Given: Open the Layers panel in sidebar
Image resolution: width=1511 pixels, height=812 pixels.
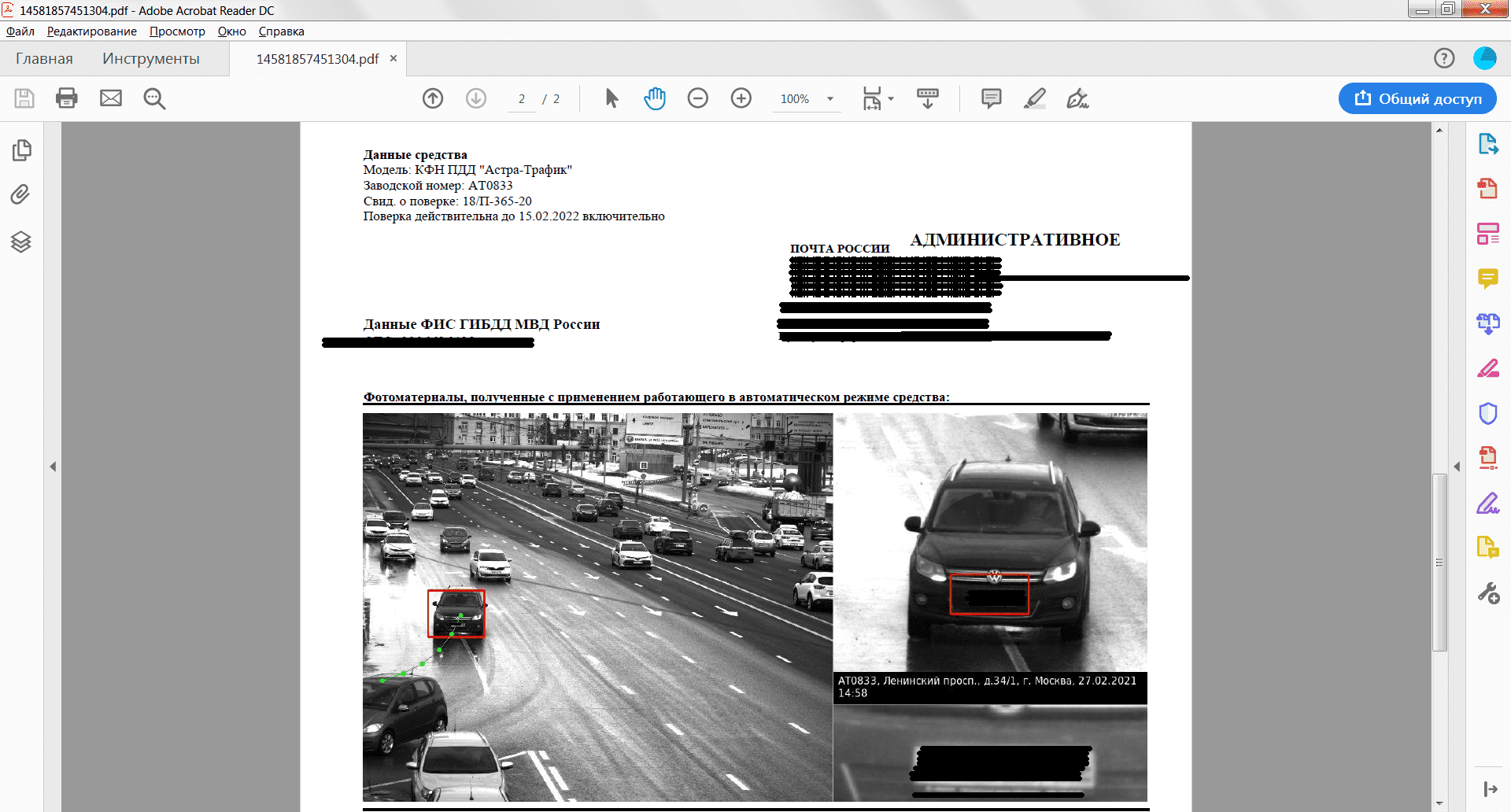Looking at the screenshot, I should (21, 242).
